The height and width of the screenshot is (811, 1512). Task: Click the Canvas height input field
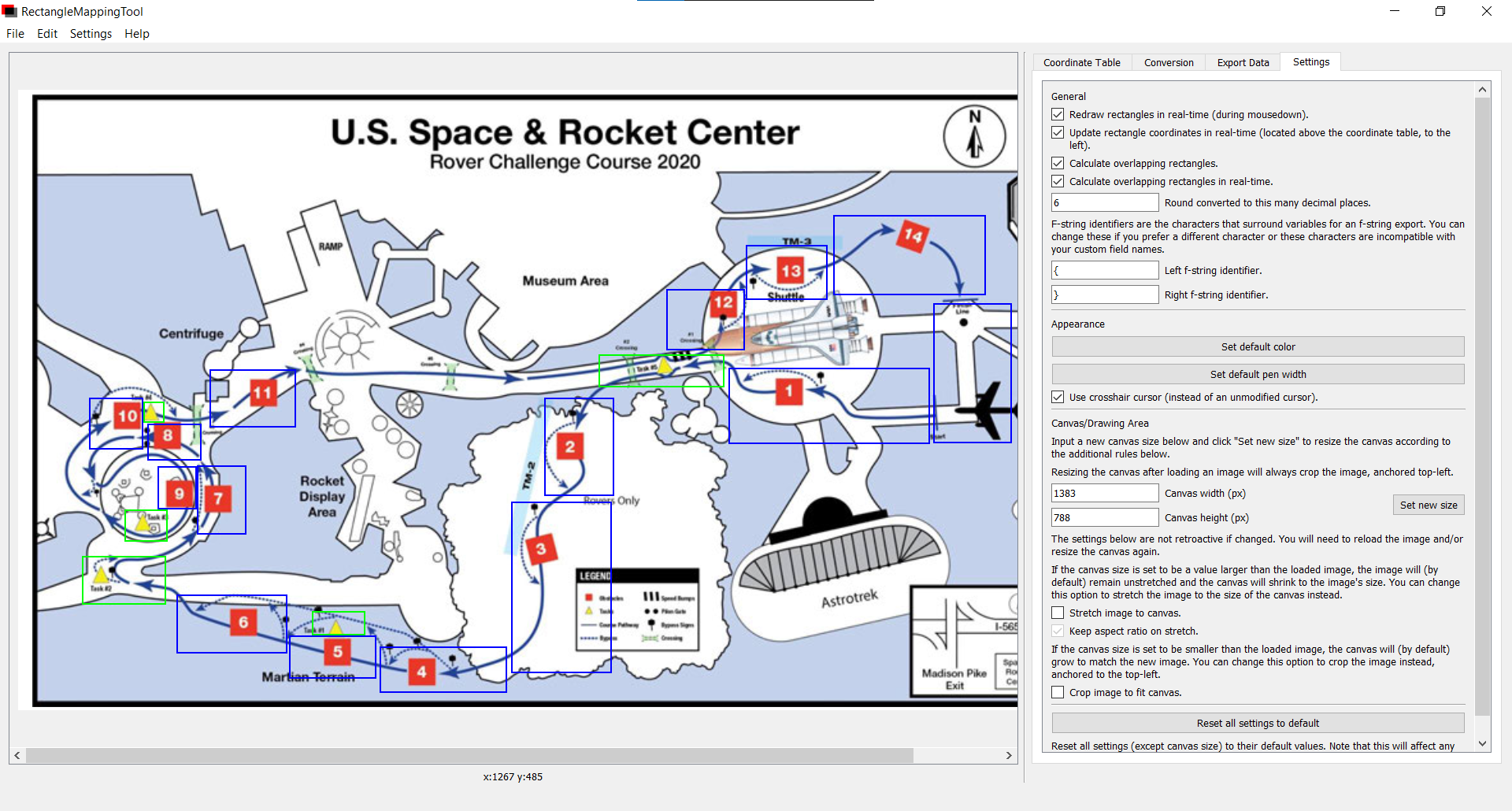click(1105, 518)
